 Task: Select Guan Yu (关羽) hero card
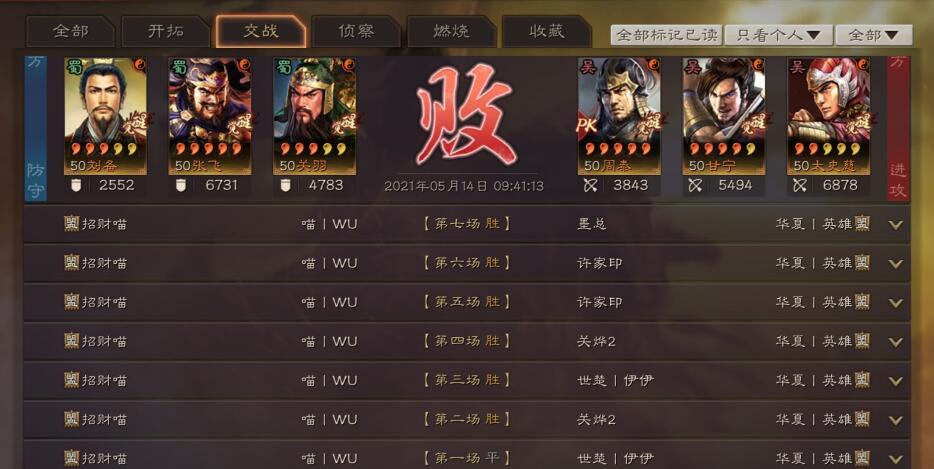click(x=315, y=116)
